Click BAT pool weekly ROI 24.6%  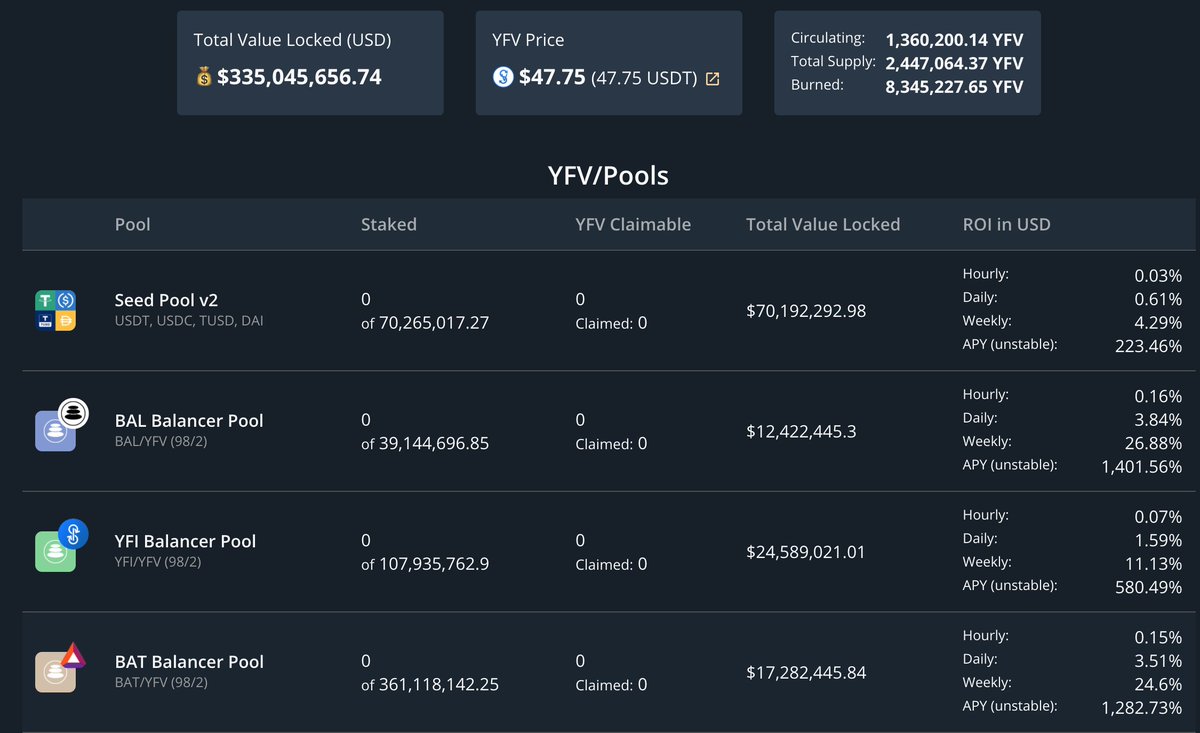[1158, 684]
